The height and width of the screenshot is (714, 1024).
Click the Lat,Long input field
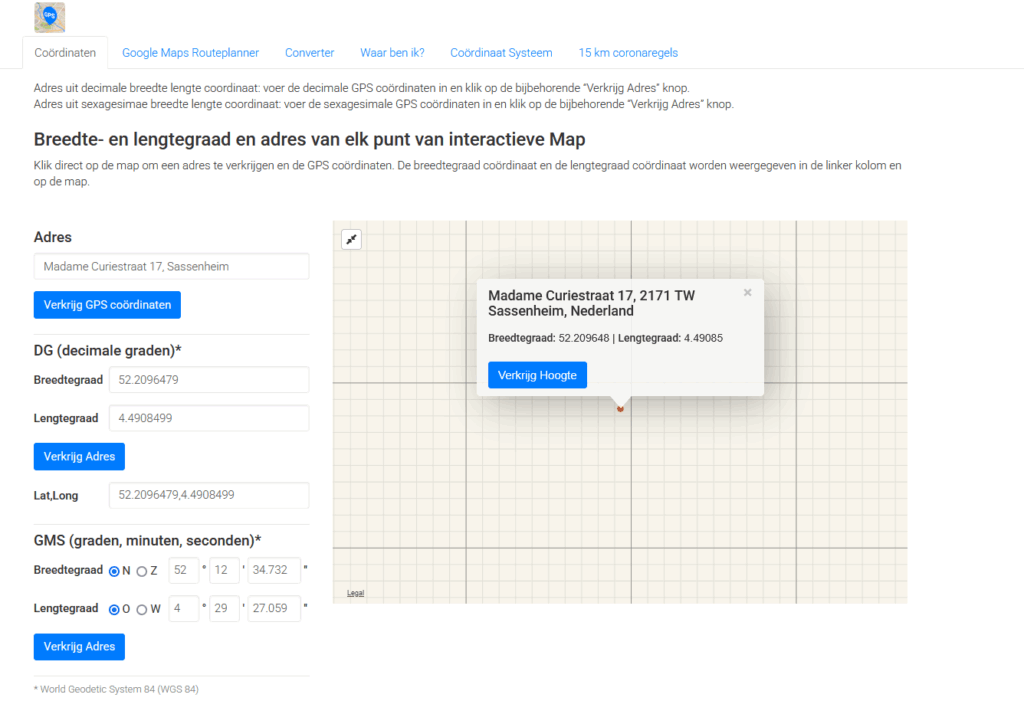208,495
